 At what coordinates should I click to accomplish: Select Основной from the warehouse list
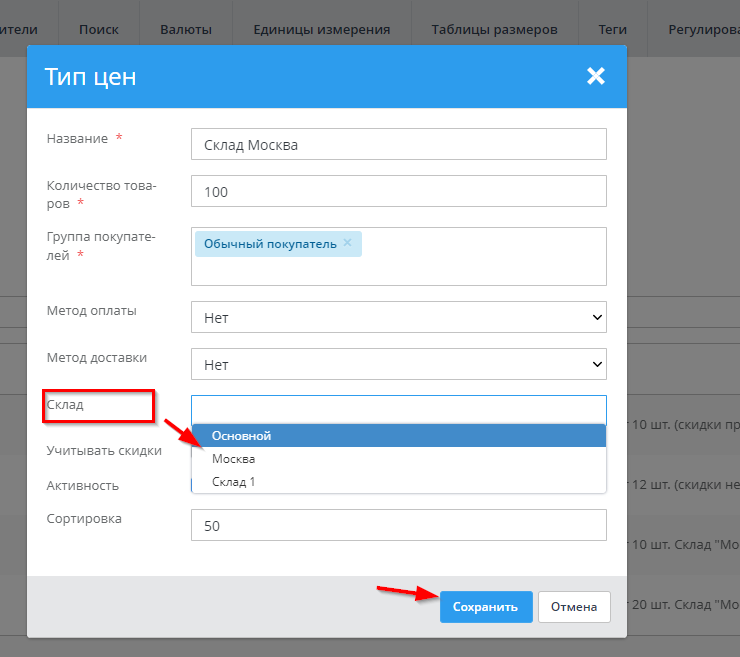(398, 435)
